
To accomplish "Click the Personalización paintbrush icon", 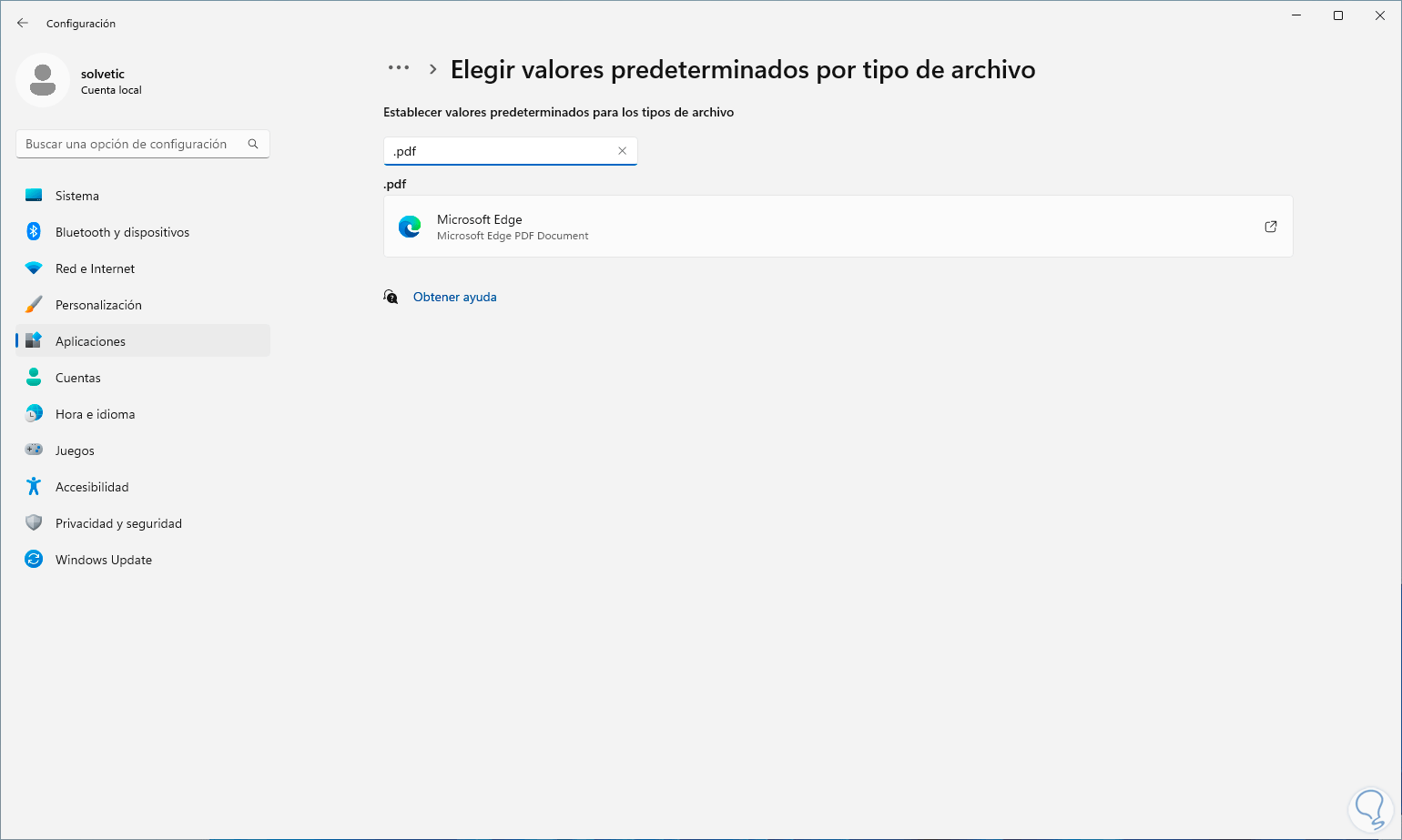I will pos(34,305).
